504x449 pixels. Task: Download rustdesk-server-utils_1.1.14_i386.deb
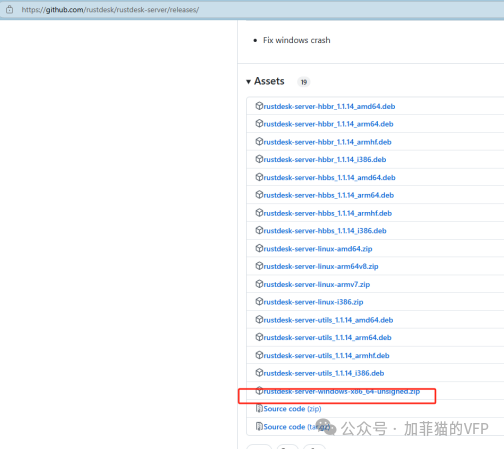324,373
